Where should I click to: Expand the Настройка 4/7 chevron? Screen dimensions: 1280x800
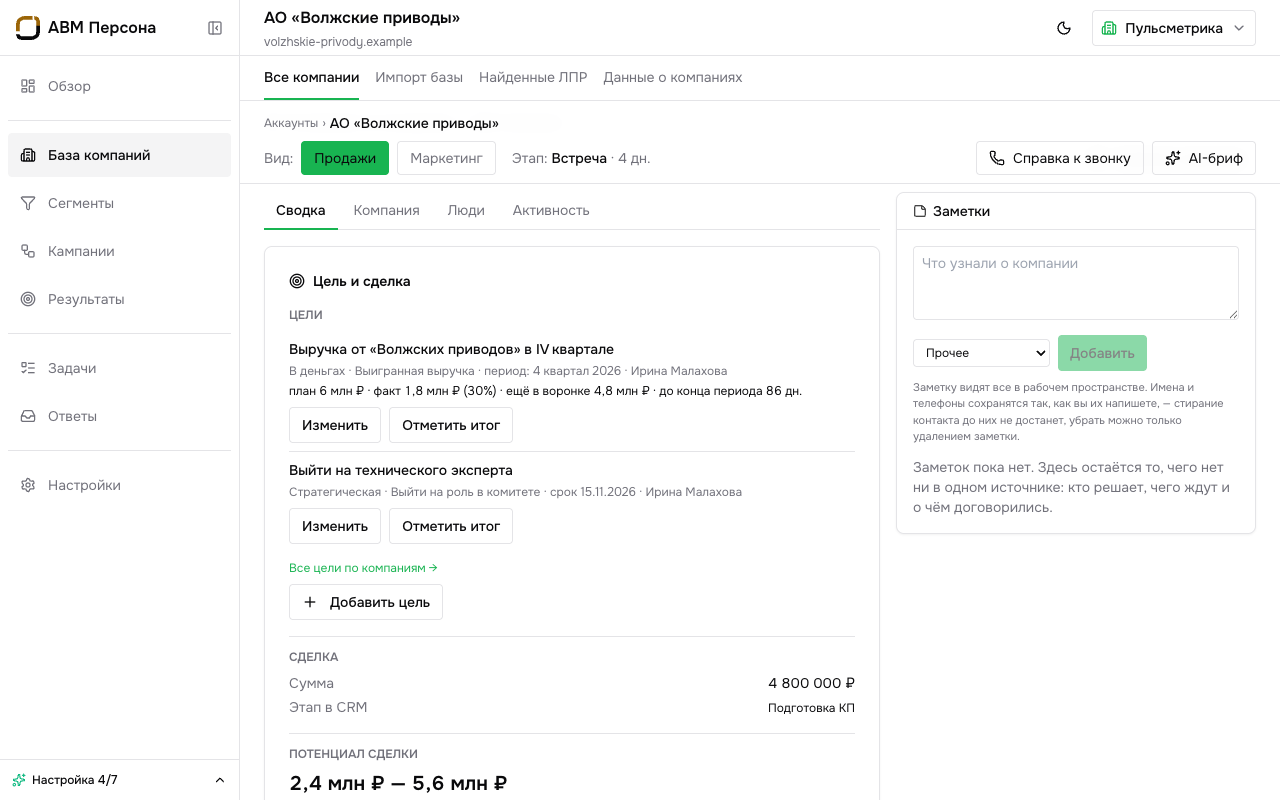click(220, 780)
